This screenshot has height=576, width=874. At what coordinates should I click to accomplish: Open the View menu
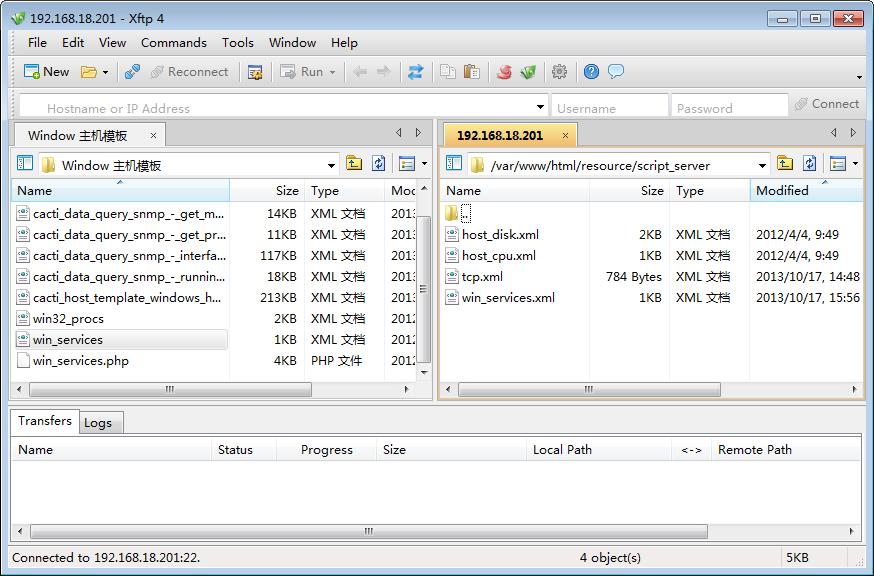(x=113, y=43)
